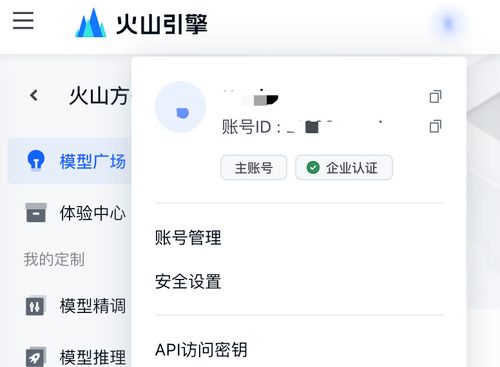
Task: Select 模型广场 in the sidebar
Action: [x=70, y=161]
